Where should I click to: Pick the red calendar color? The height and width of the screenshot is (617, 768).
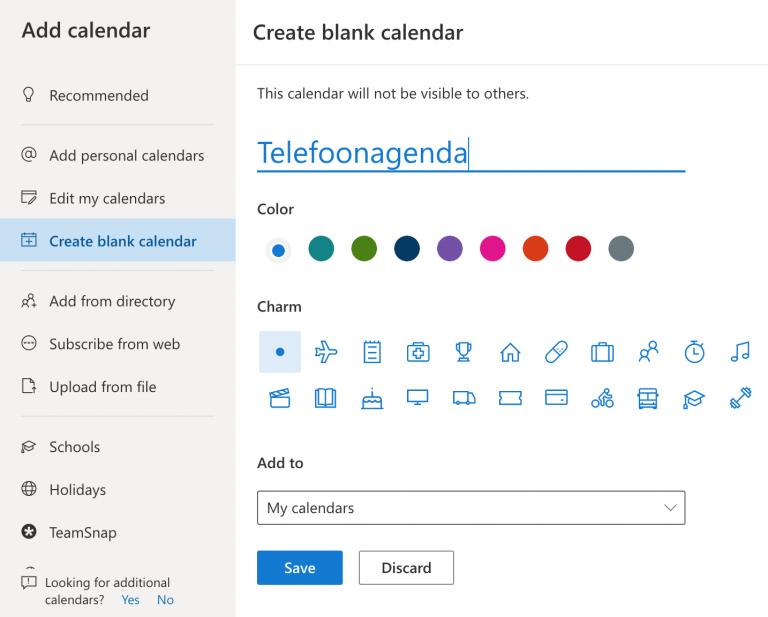point(578,248)
